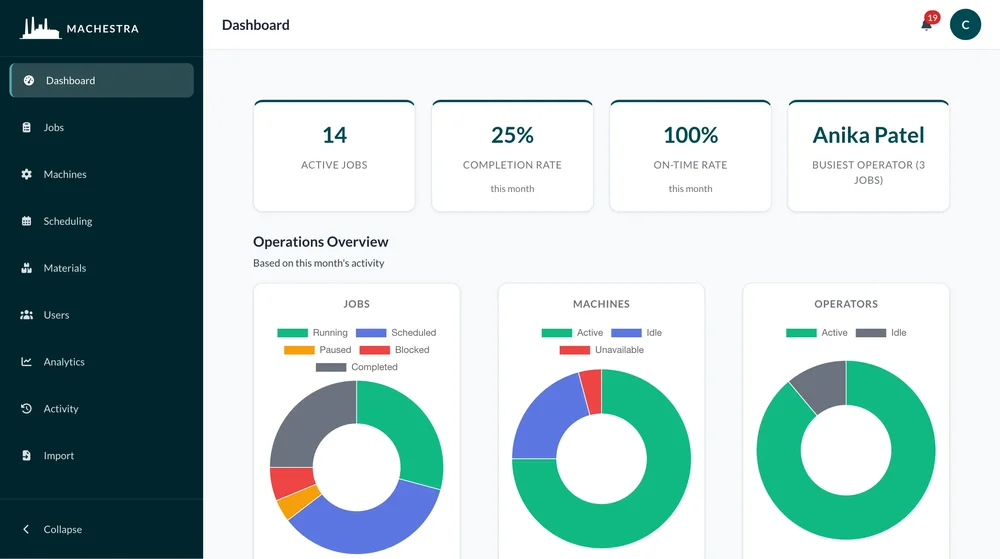Click blue Idle segment of Machines donut
The height and width of the screenshot is (559, 1000).
tap(546, 421)
